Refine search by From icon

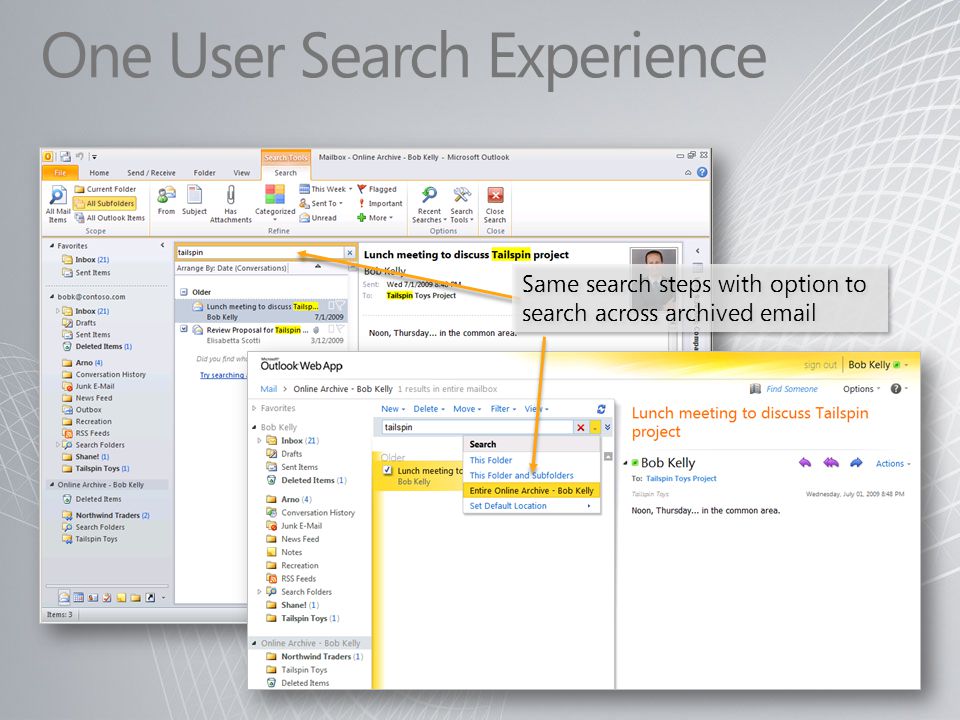coord(166,201)
